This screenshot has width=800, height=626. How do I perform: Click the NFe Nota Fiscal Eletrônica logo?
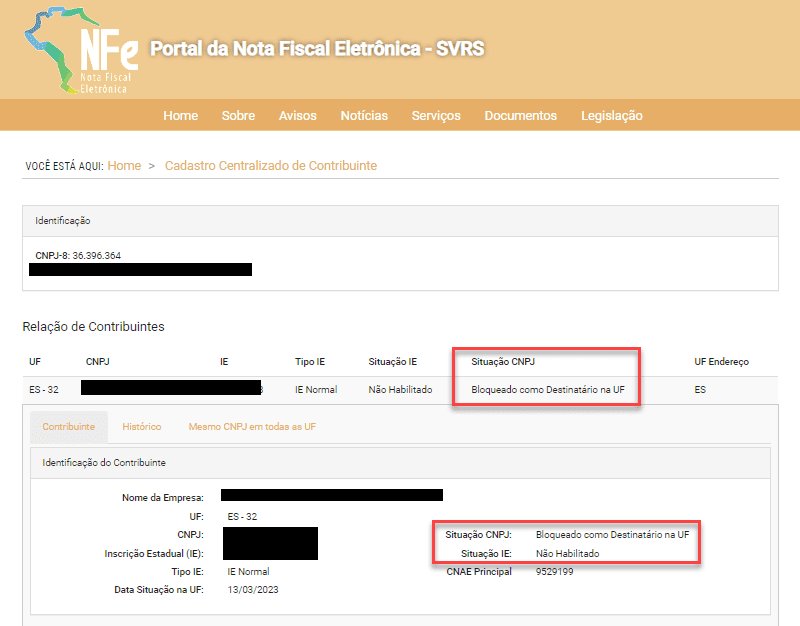pyautogui.click(x=82, y=50)
